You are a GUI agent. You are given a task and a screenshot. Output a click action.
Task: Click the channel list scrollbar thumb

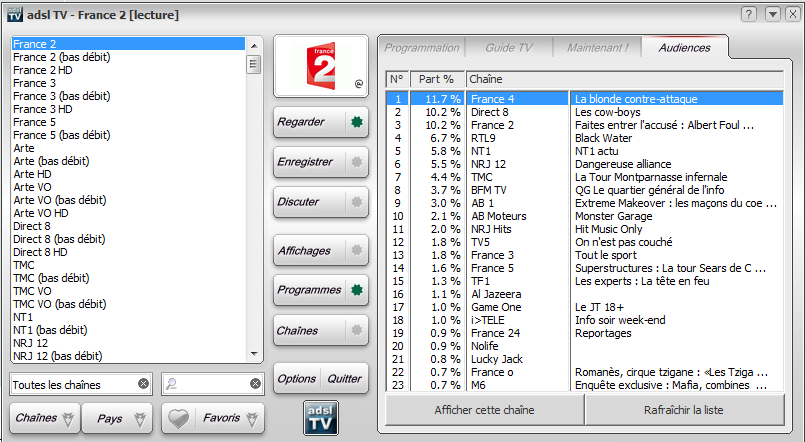tap(254, 65)
